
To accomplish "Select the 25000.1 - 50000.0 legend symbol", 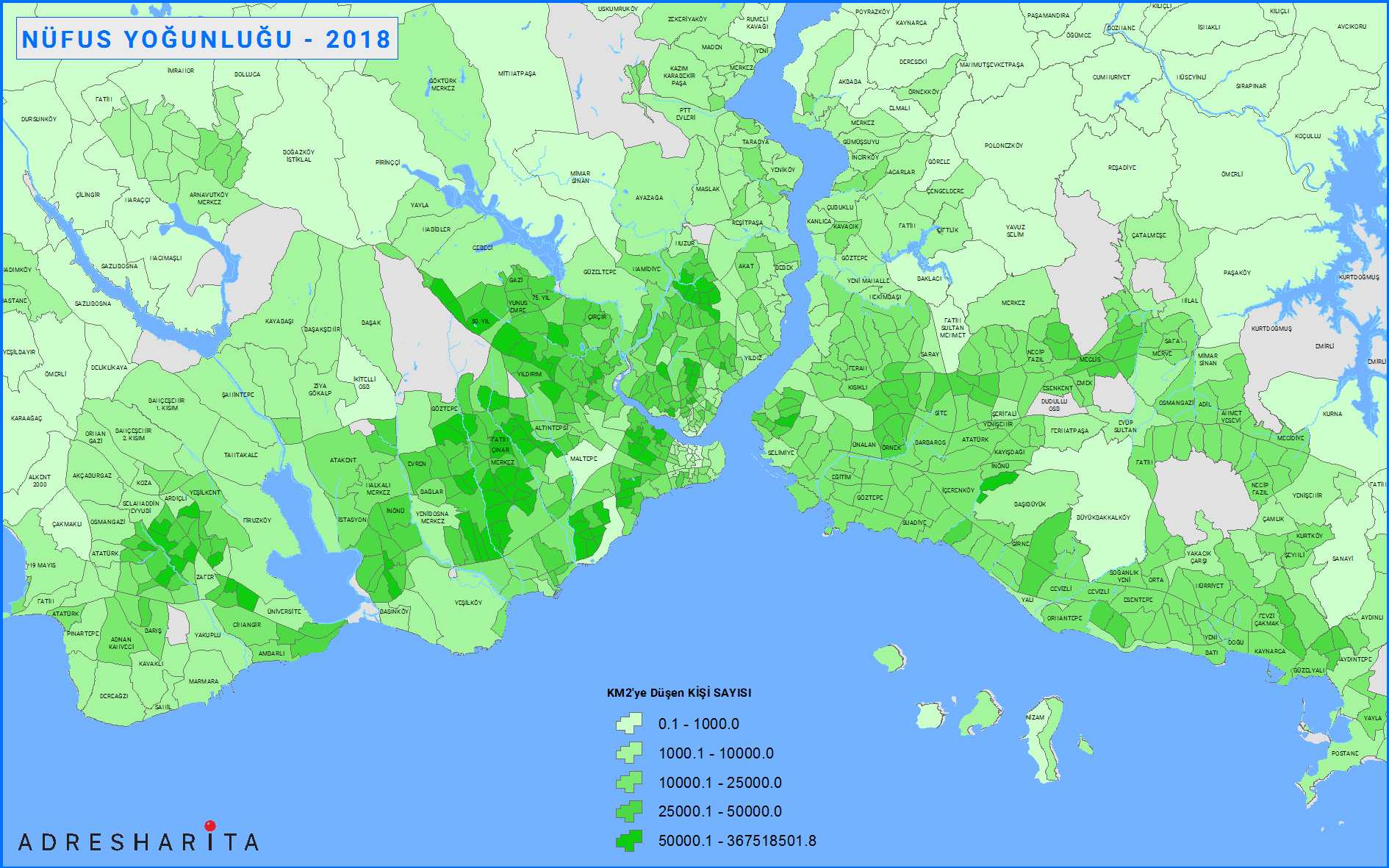I will 629,811.
